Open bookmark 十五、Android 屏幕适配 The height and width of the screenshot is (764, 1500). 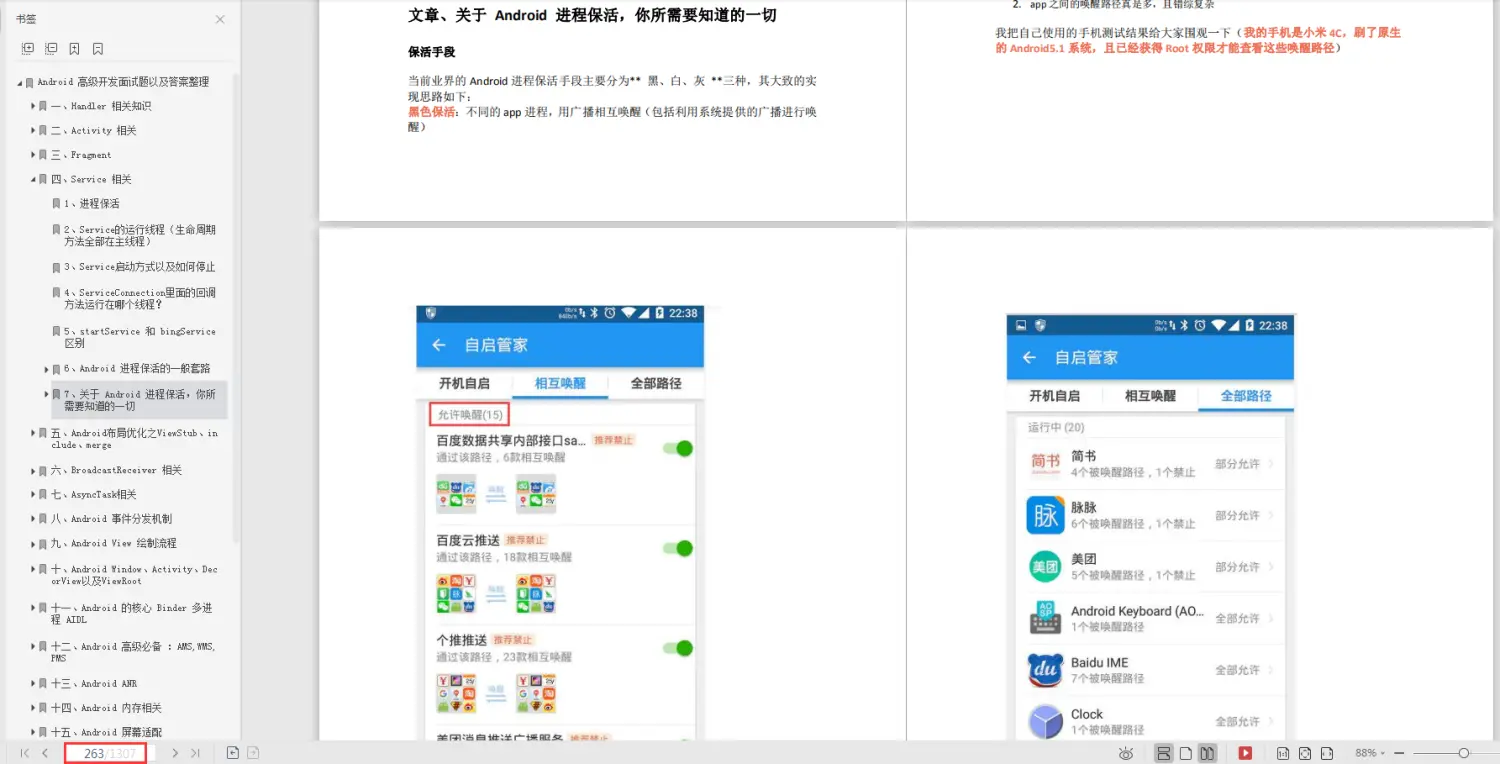coord(106,733)
